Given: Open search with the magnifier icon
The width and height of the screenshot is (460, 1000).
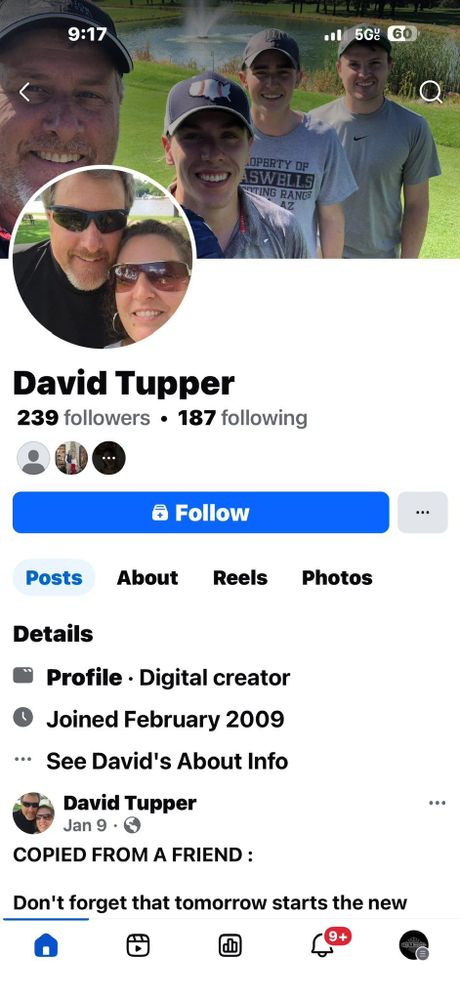Looking at the screenshot, I should [x=431, y=92].
